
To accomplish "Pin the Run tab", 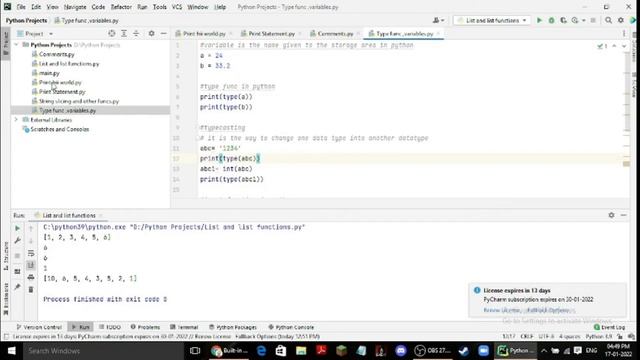I will click(17, 287).
